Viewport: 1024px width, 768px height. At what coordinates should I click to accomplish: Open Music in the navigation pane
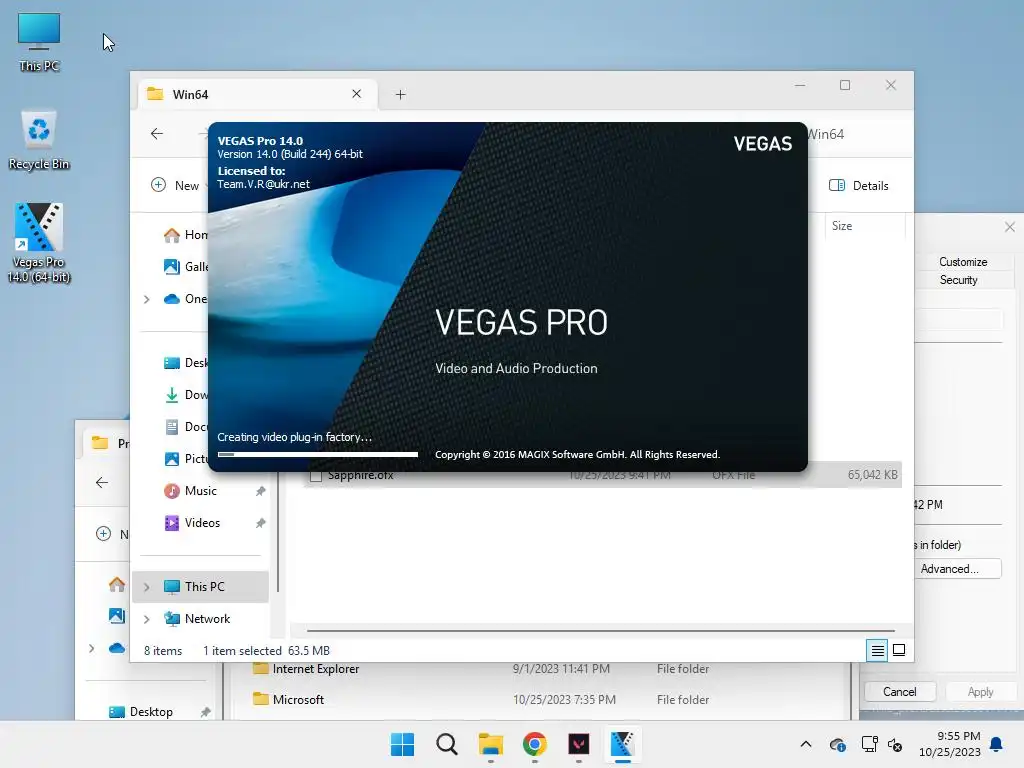click(200, 490)
